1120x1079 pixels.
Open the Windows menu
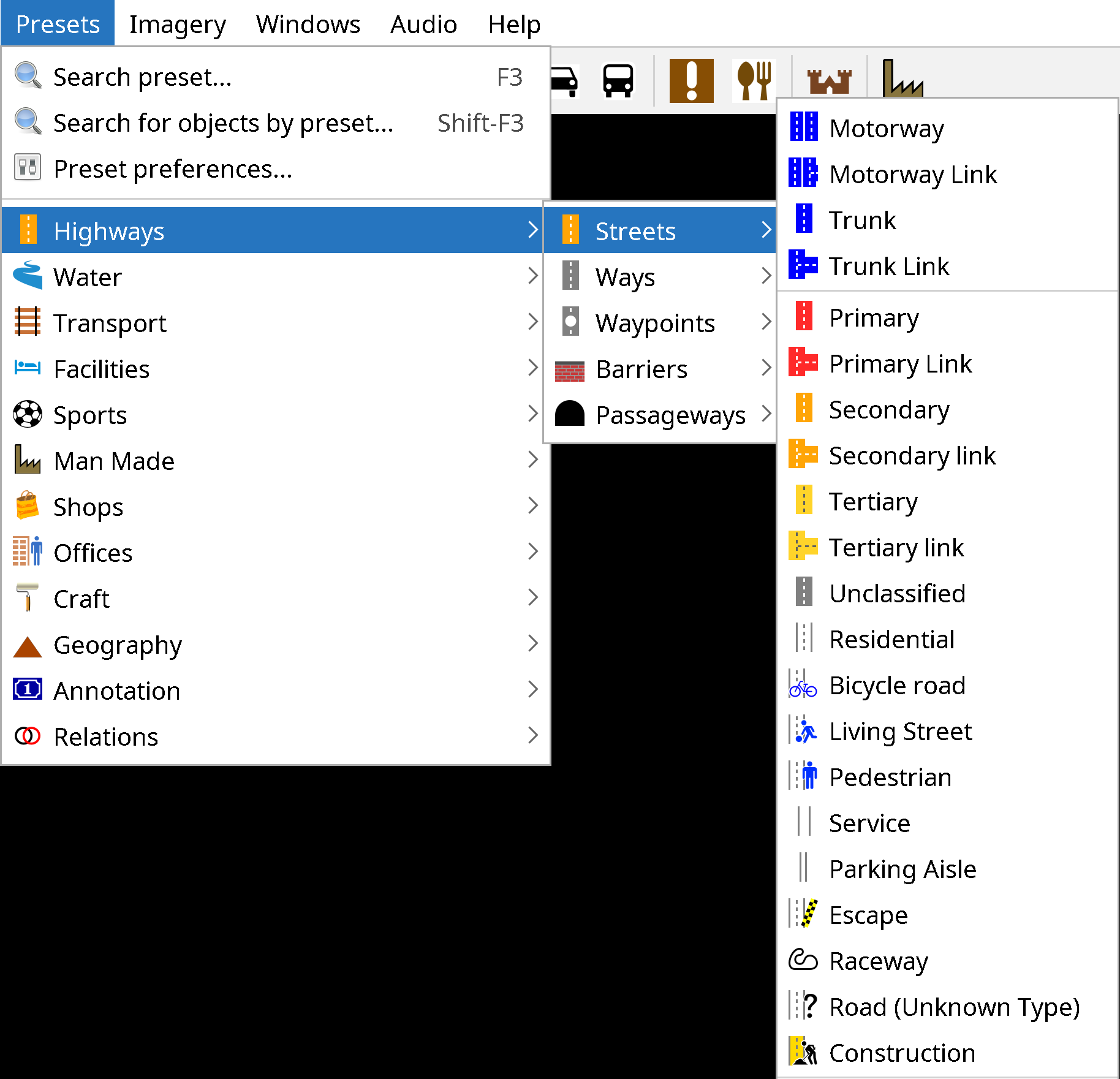pos(308,25)
